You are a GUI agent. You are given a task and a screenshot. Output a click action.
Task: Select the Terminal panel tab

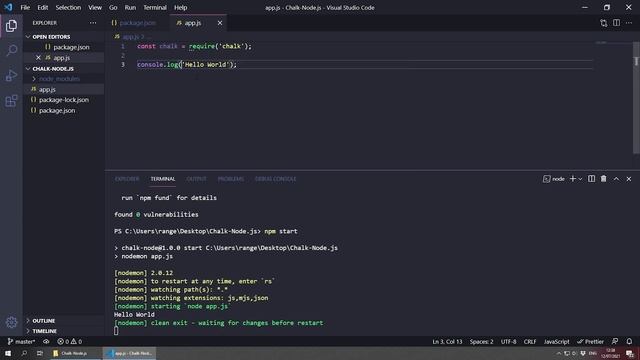[x=162, y=179]
